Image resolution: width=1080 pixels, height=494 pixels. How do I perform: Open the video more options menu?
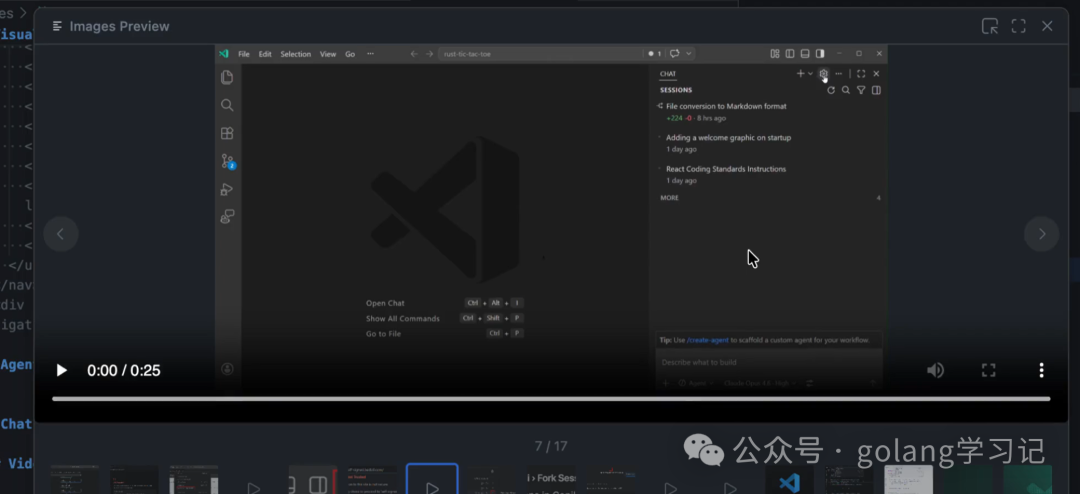(x=1041, y=370)
